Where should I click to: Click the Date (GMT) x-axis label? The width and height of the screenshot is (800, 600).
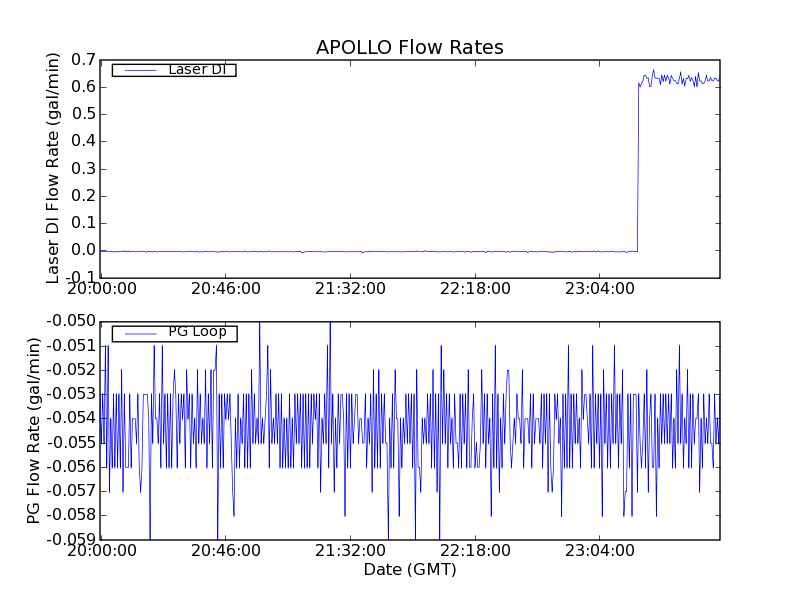pyautogui.click(x=409, y=570)
